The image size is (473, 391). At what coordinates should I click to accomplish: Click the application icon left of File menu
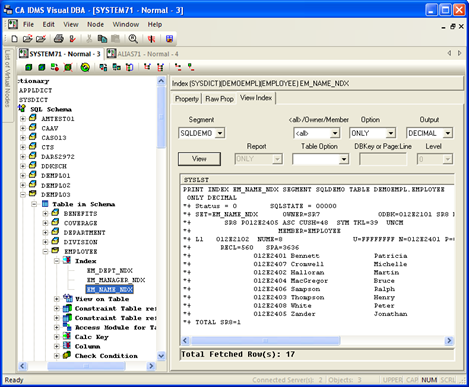tap(13, 24)
